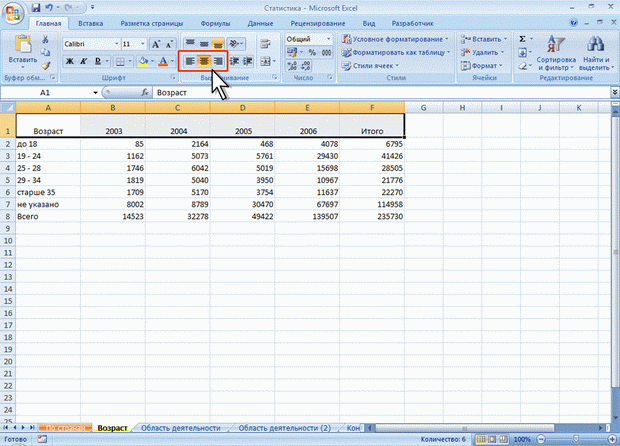
Task: Activate the Format Painter brush
Action: (x=45, y=65)
